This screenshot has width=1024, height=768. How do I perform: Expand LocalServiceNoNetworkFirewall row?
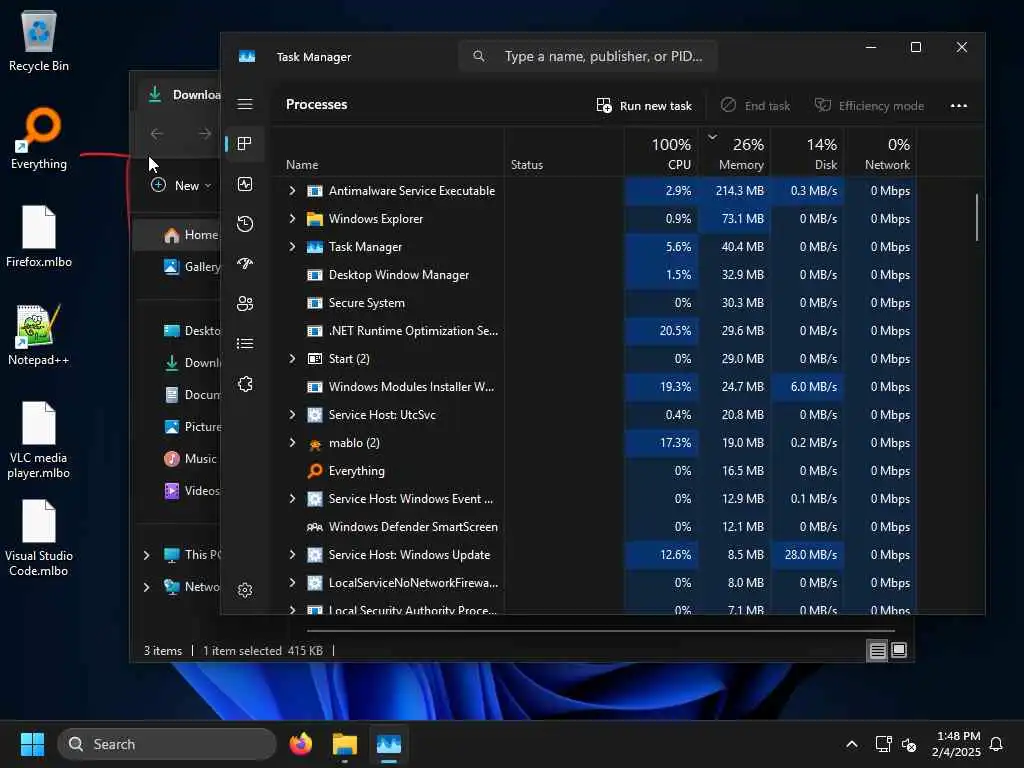(292, 583)
